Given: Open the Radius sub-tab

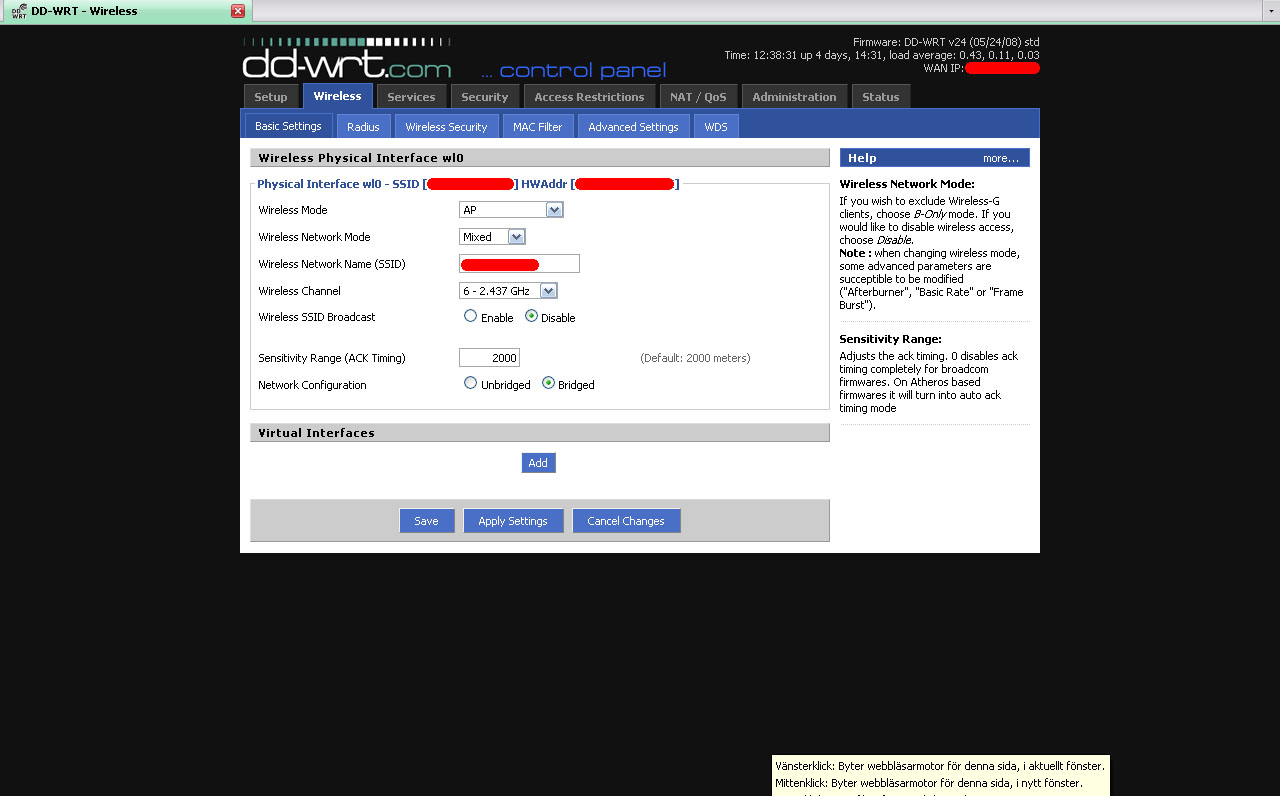Looking at the screenshot, I should (363, 127).
